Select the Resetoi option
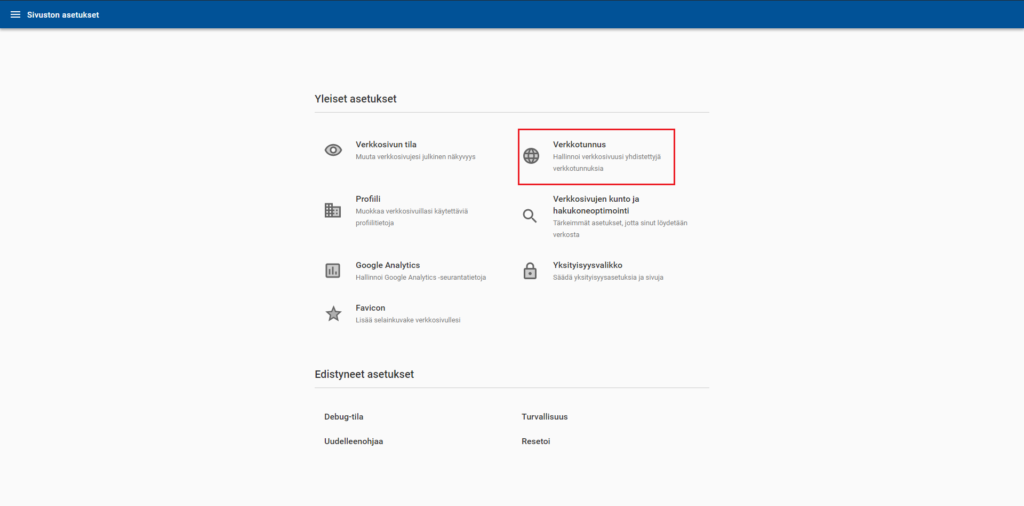This screenshot has height=506, width=1024. [x=536, y=441]
